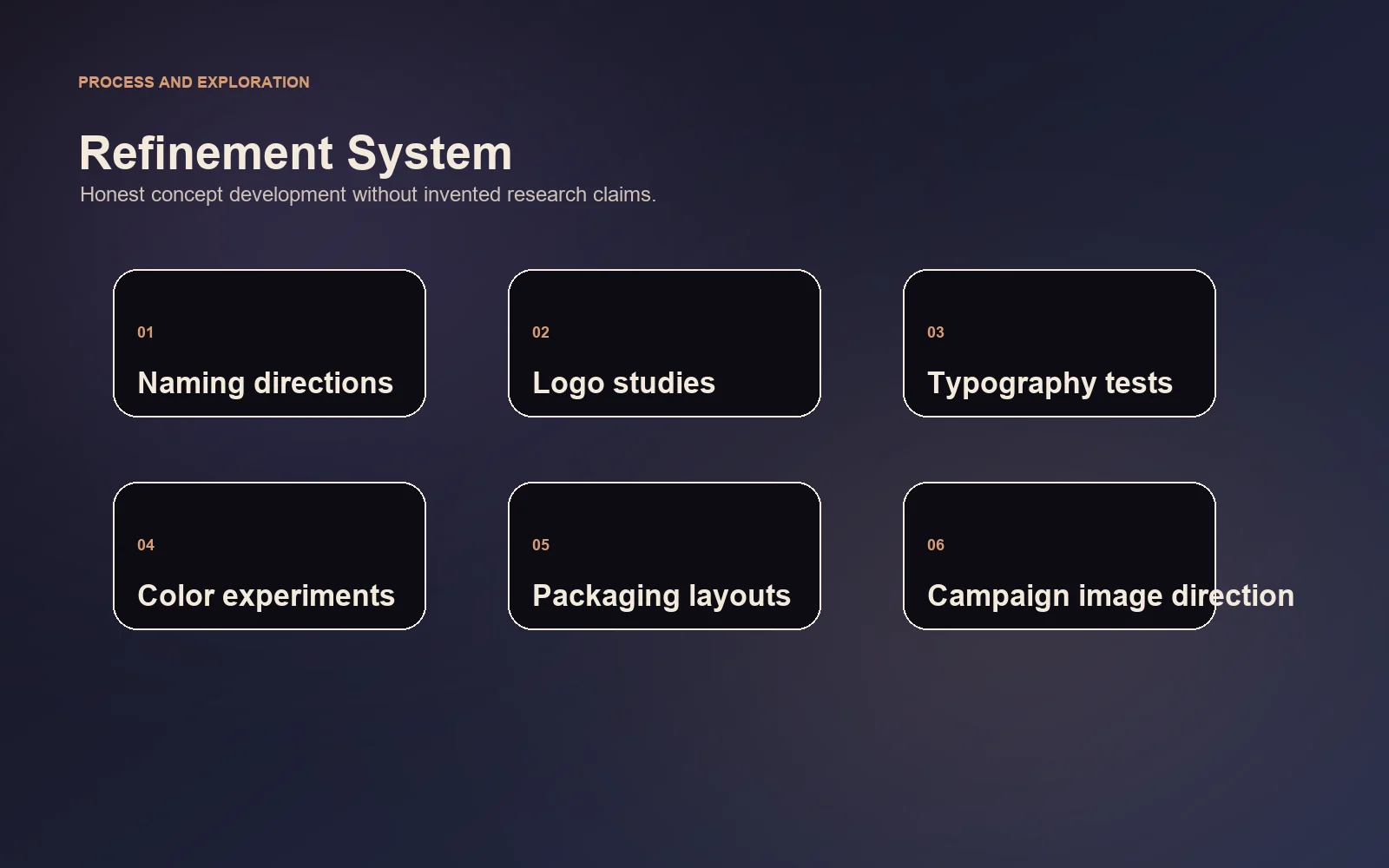This screenshot has height=868, width=1389.
Task: Click the 05 number label
Action: click(541, 545)
